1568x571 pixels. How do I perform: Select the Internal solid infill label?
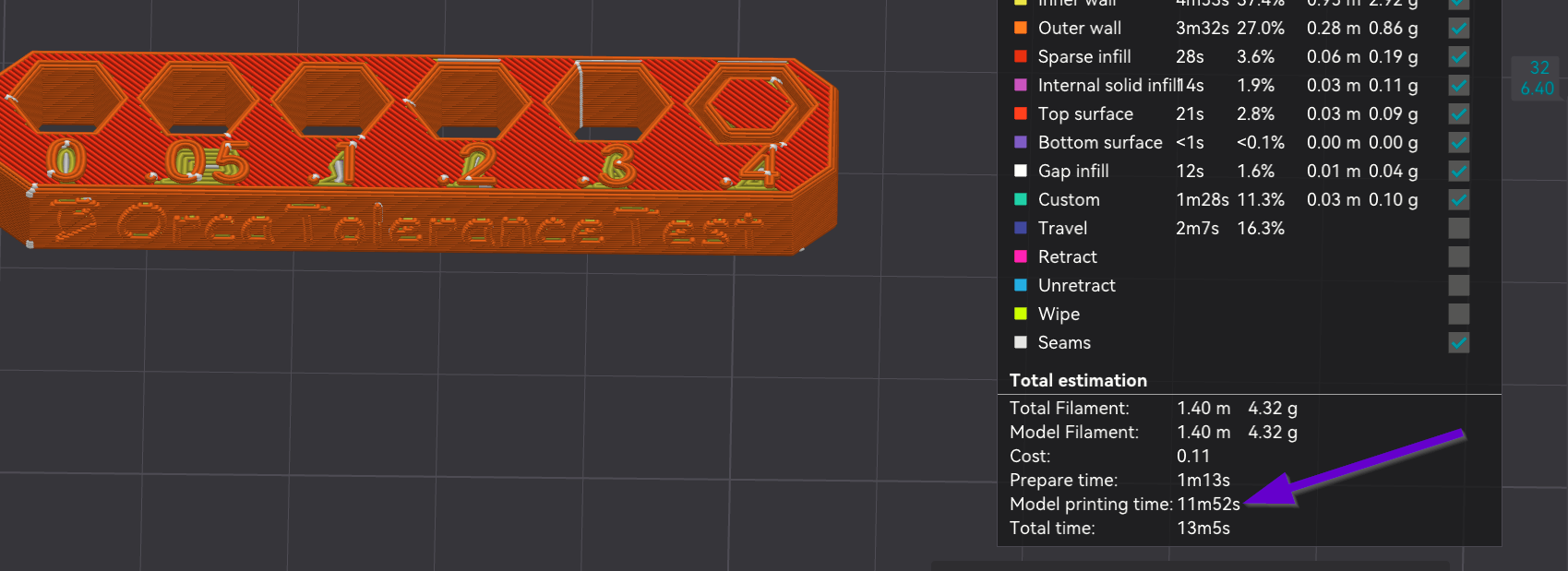coord(1110,86)
